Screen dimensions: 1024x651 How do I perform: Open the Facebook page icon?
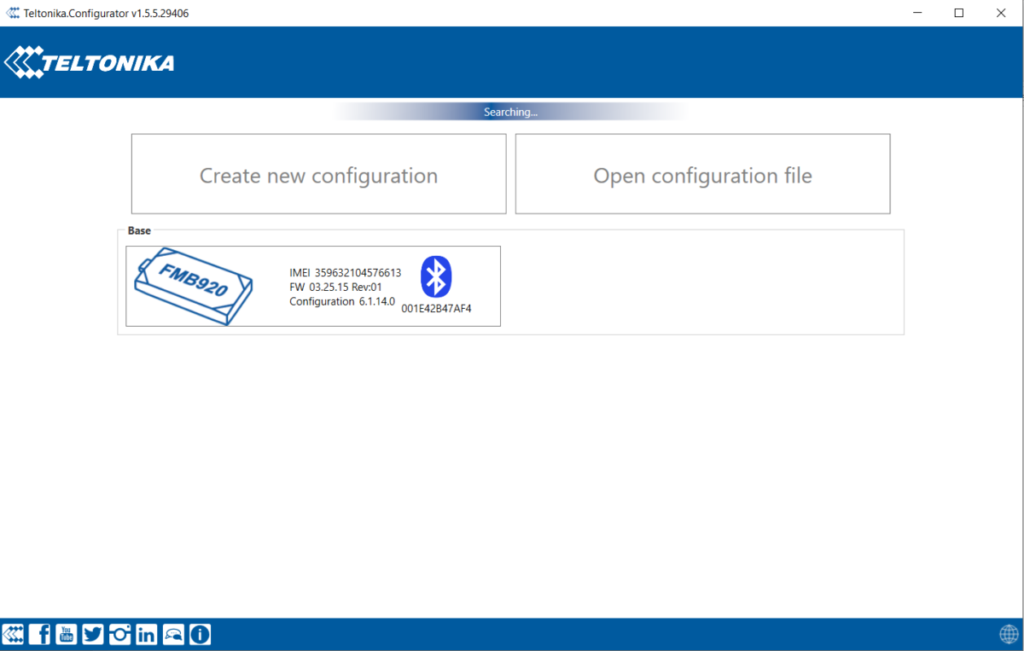pyautogui.click(x=40, y=634)
